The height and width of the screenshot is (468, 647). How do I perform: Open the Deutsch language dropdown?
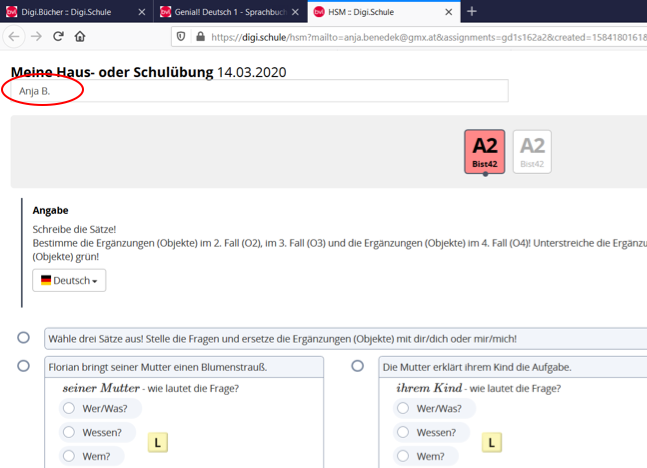point(70,281)
